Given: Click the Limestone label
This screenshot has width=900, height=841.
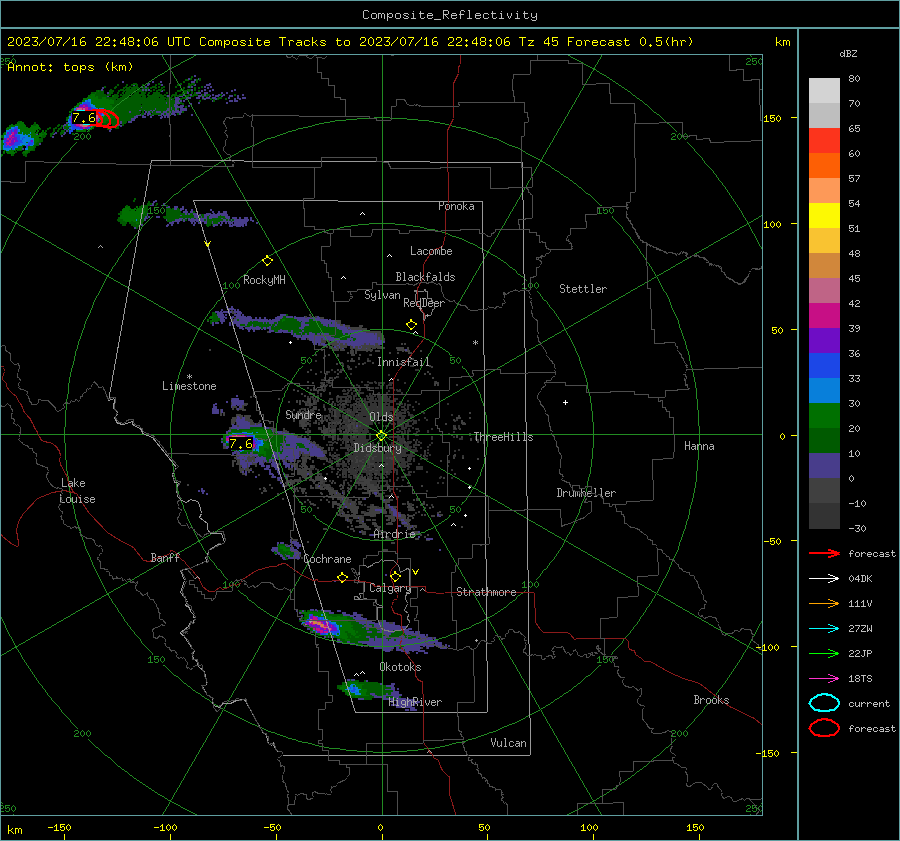Looking at the screenshot, I should pyautogui.click(x=189, y=386).
